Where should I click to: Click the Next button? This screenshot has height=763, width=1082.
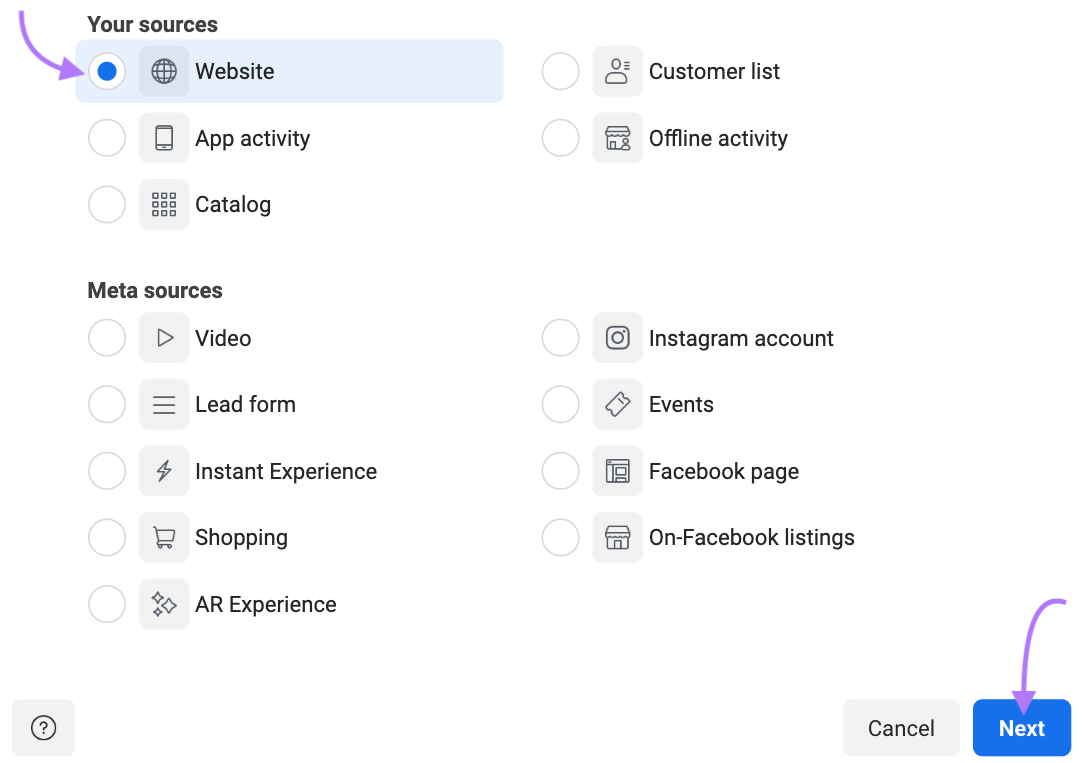pos(1021,728)
